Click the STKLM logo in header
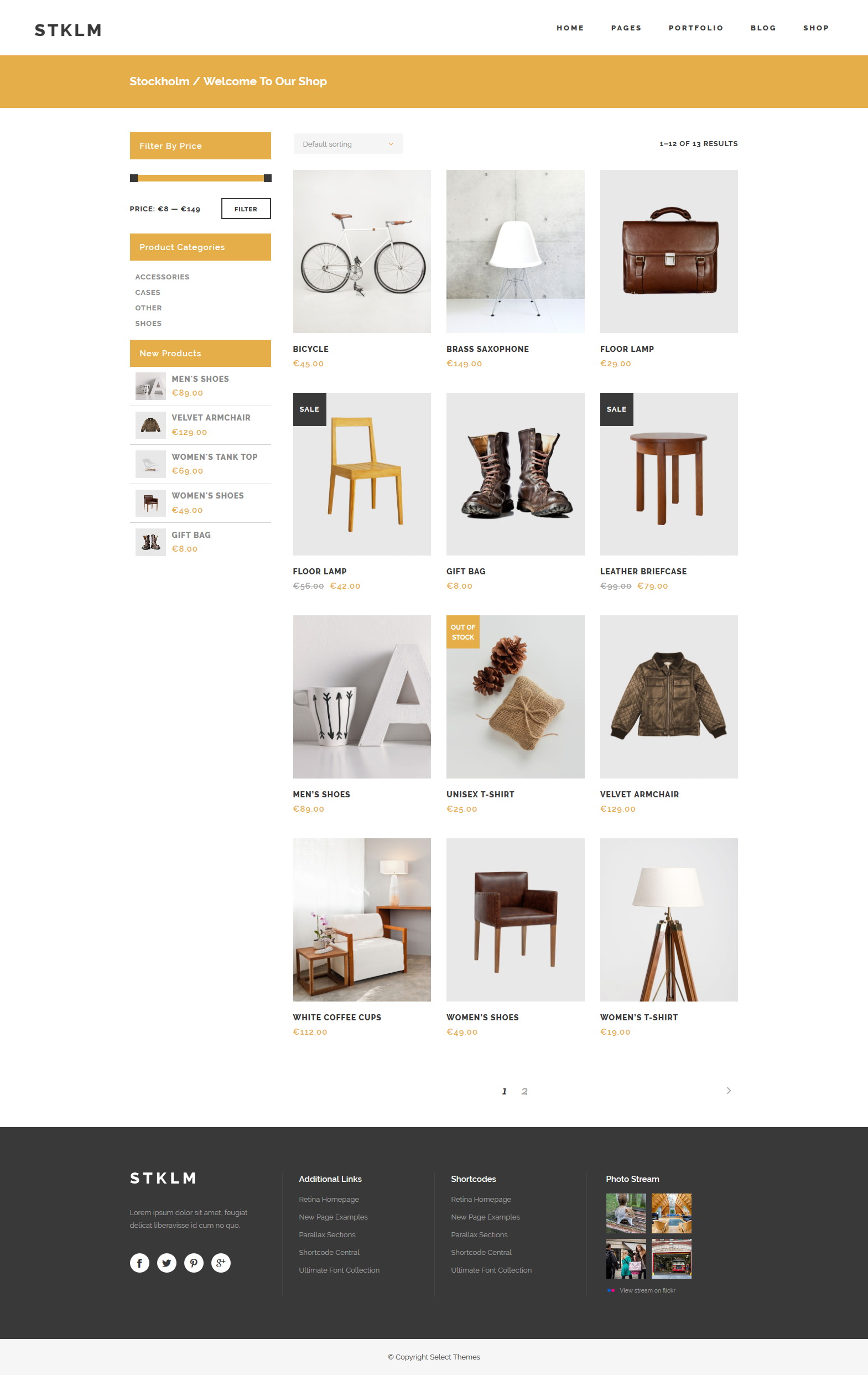This screenshot has height=1375, width=868. pyautogui.click(x=68, y=30)
